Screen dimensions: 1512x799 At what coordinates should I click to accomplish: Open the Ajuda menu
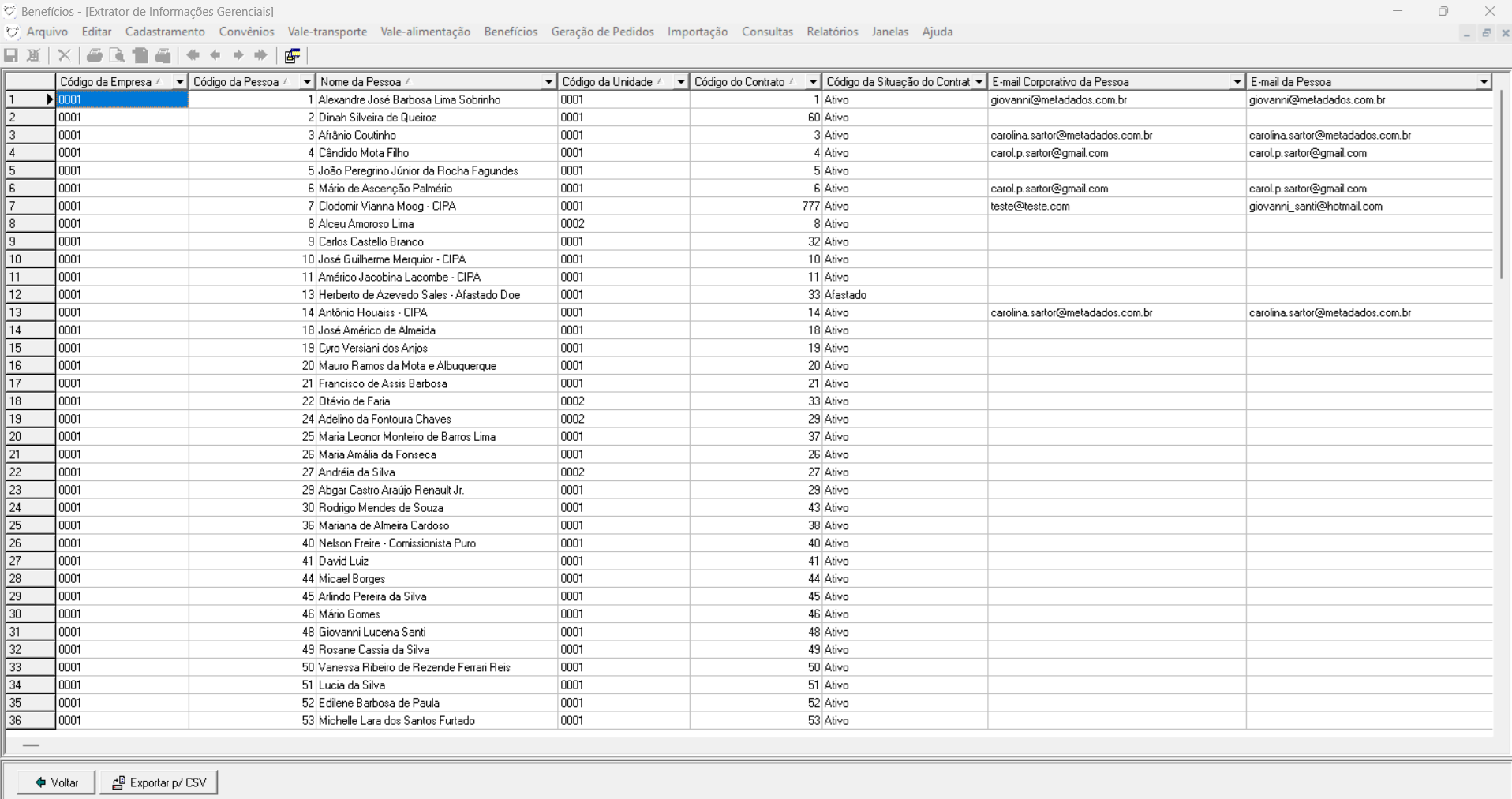click(938, 32)
